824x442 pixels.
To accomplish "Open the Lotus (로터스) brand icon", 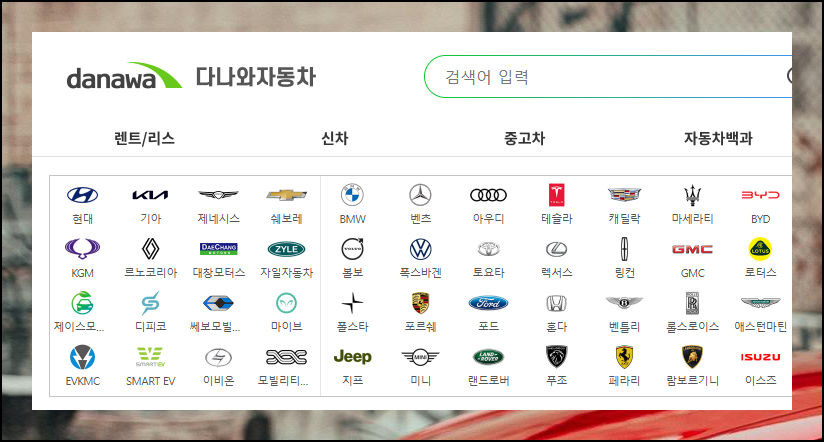I will pyautogui.click(x=760, y=249).
